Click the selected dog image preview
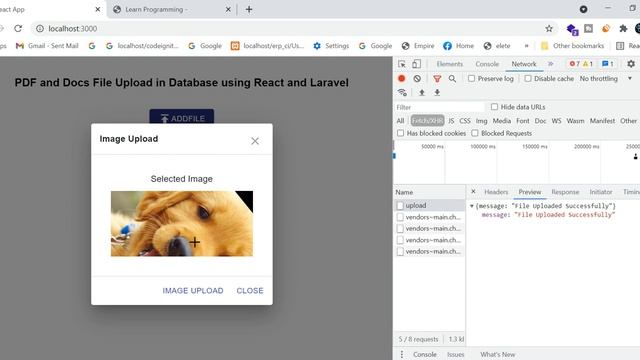640x360 pixels. [182, 224]
